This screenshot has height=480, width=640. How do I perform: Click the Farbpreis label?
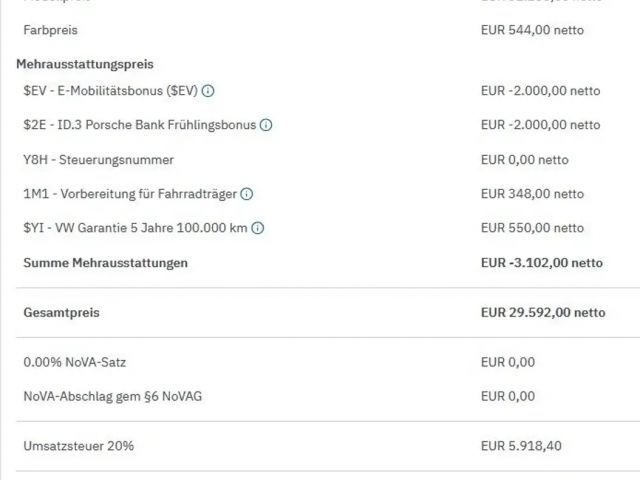click(50, 30)
